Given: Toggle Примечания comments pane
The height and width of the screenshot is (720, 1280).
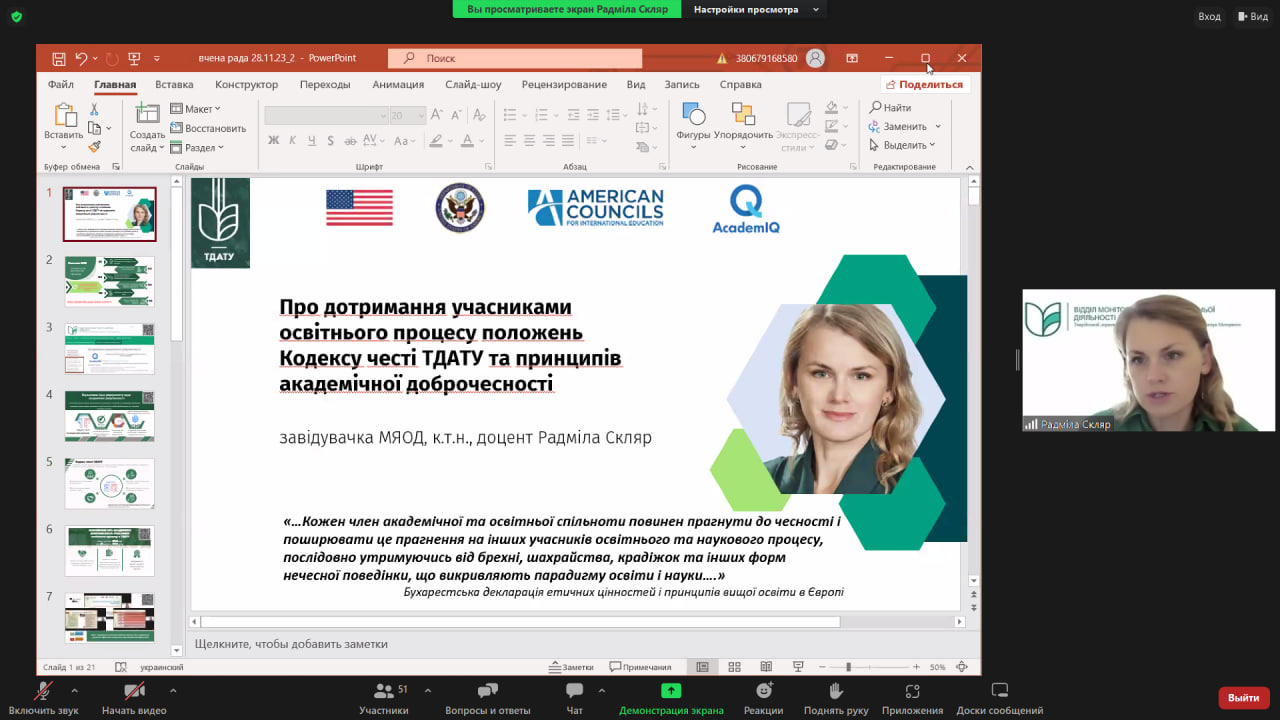Looking at the screenshot, I should pyautogui.click(x=640, y=667).
